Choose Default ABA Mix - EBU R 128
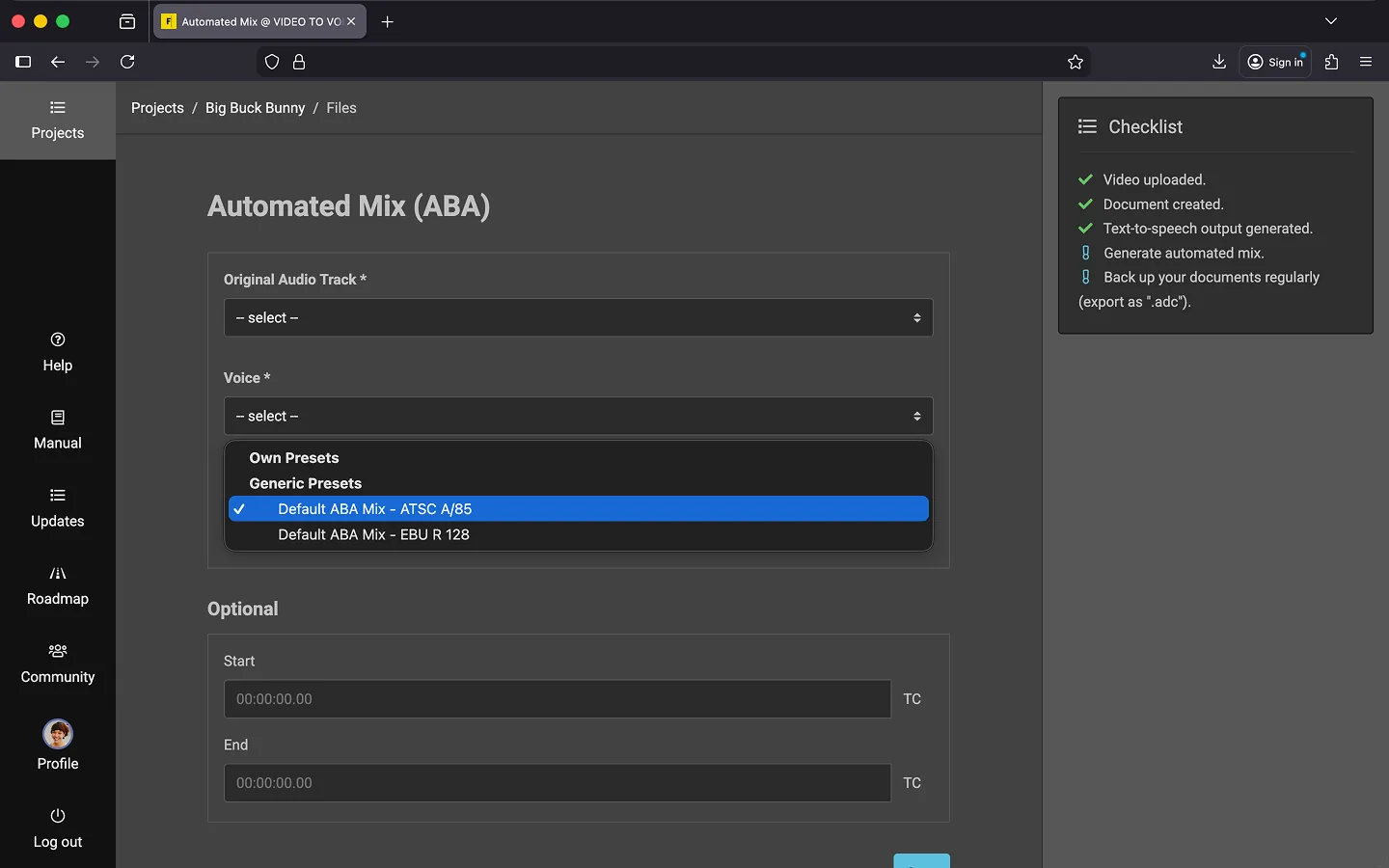Image resolution: width=1389 pixels, height=868 pixels. pos(373,534)
